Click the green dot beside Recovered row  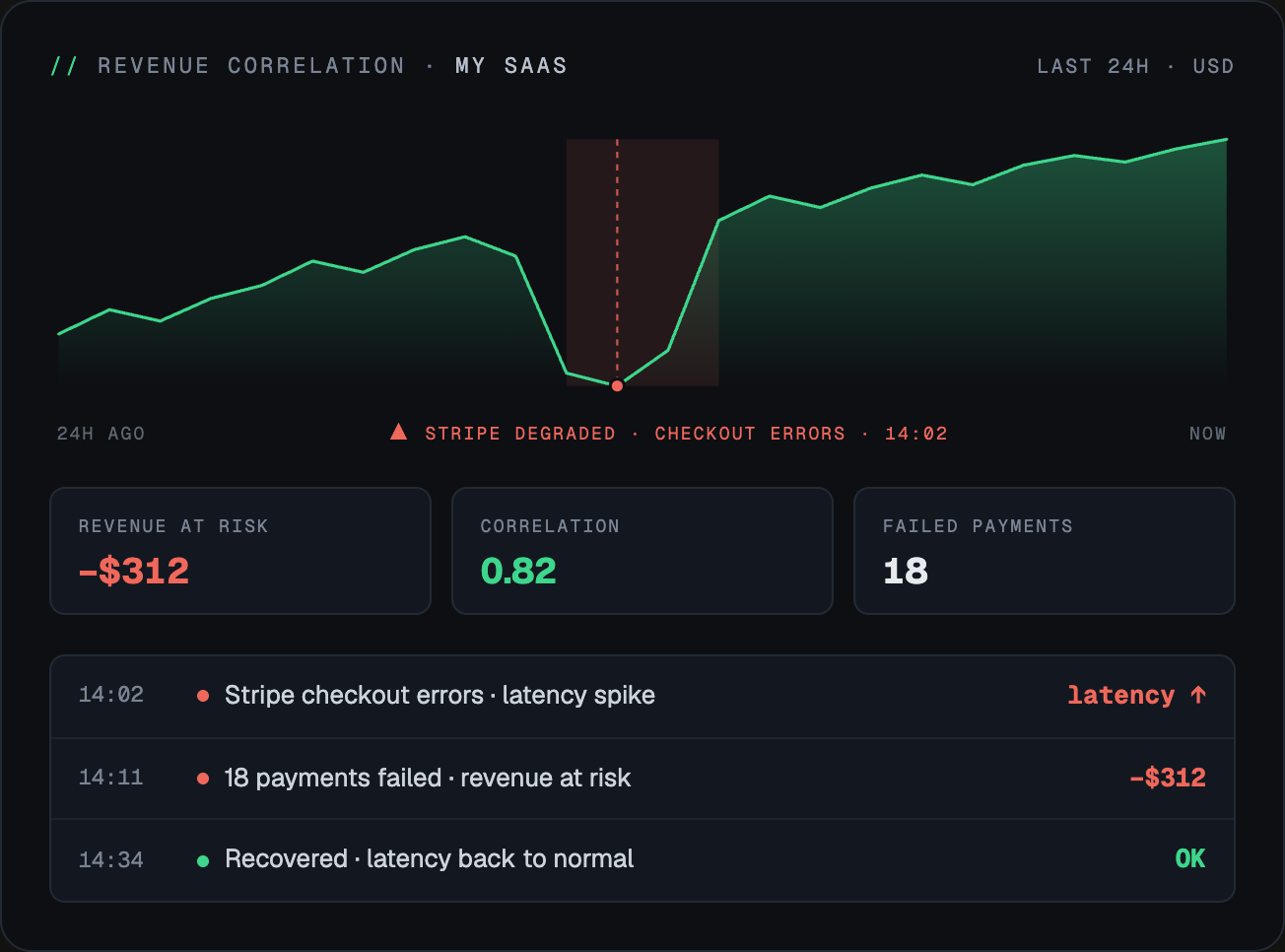pyautogui.click(x=203, y=860)
